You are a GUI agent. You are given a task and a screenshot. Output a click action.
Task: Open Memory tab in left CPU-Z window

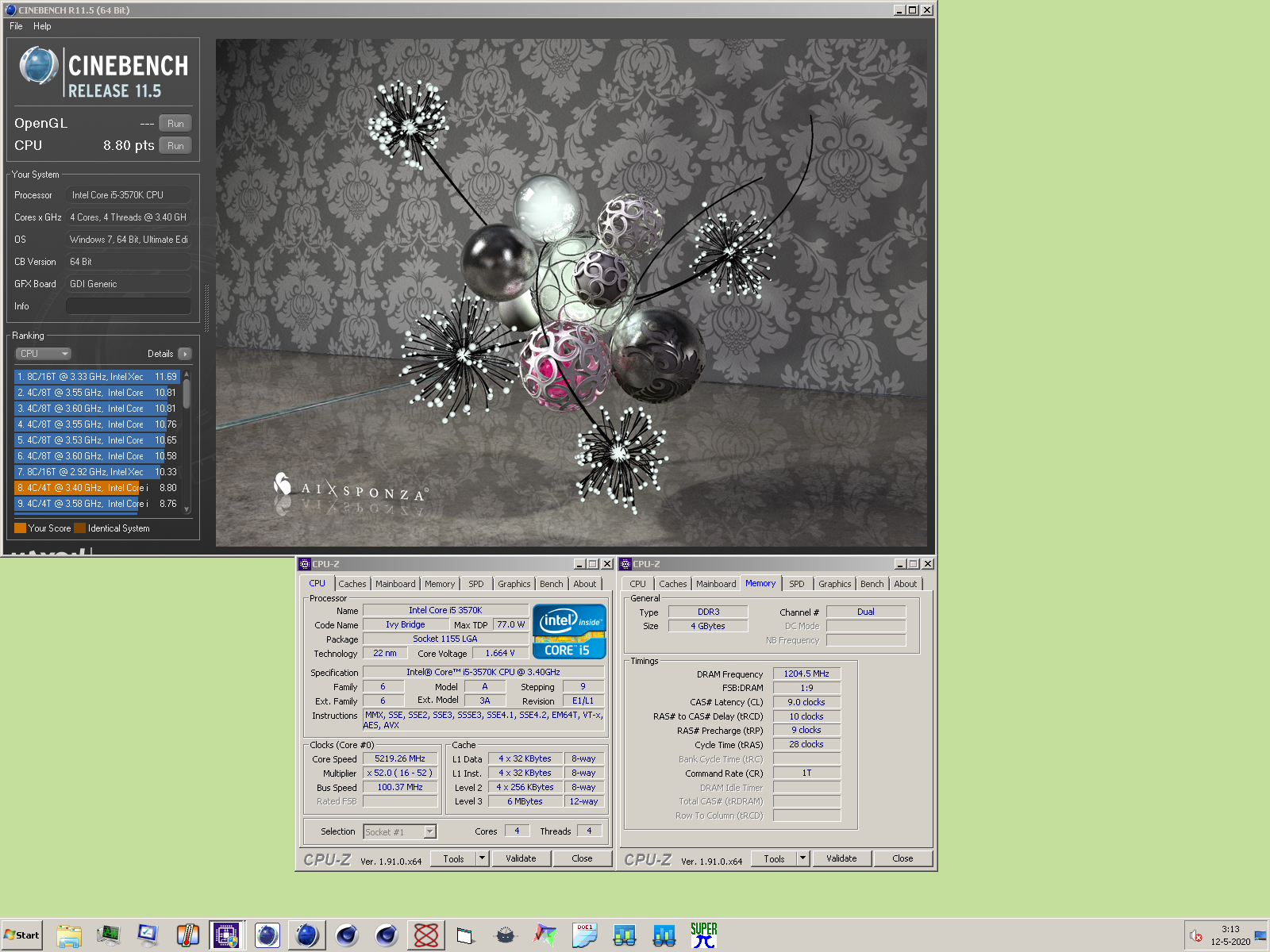tap(440, 584)
